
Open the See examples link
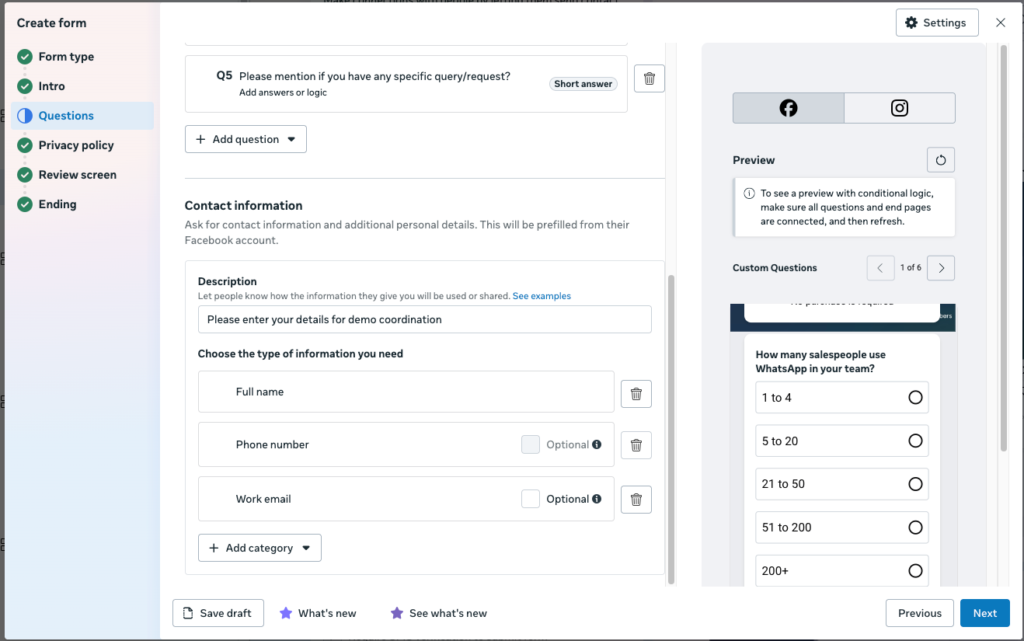point(541,297)
